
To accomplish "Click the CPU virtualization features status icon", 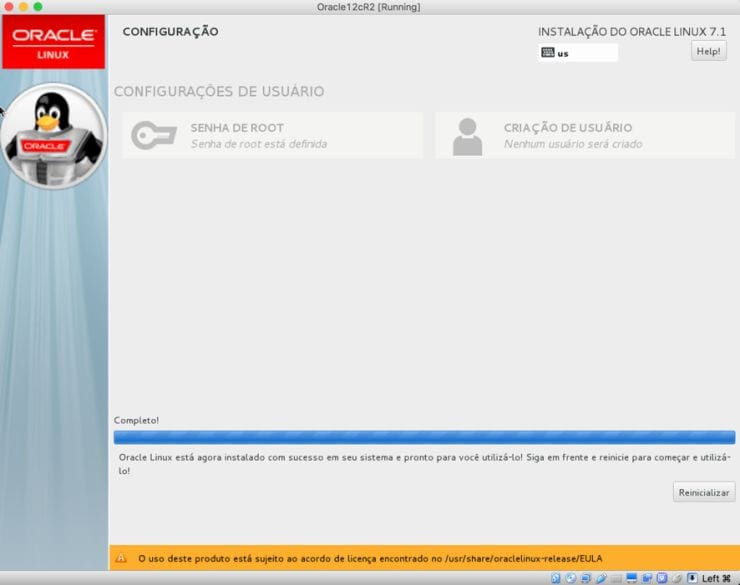I will pyautogui.click(x=662, y=578).
